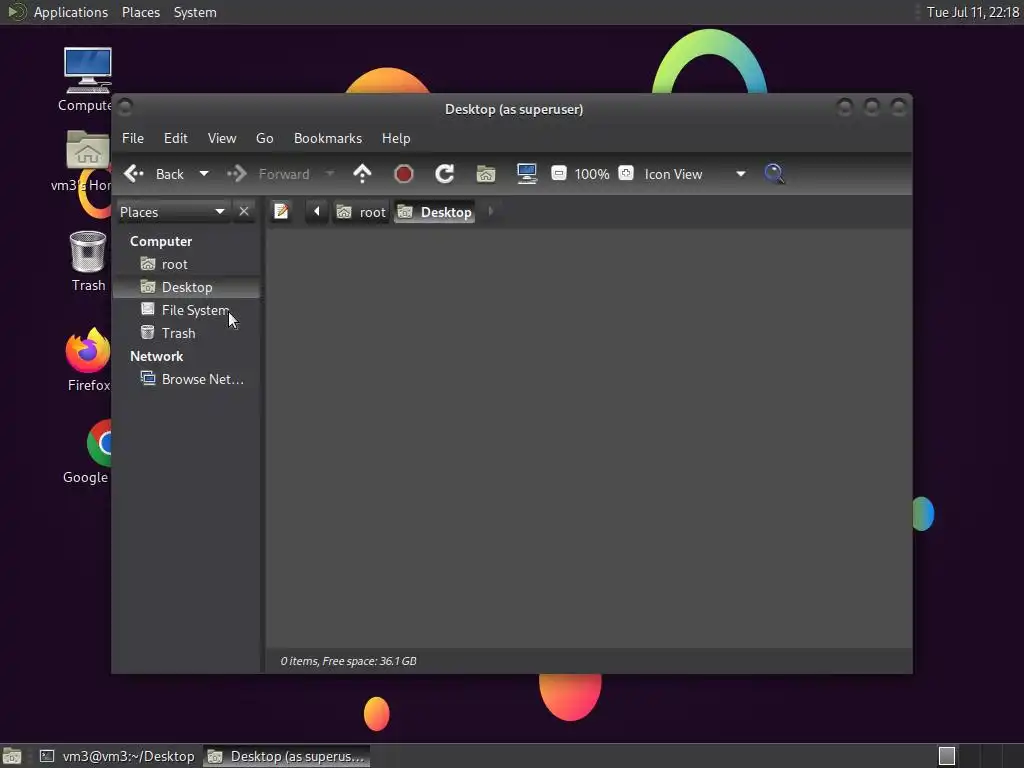Viewport: 1024px width, 768px height.
Task: Select root in the sidebar
Action: pyautogui.click(x=186, y=264)
